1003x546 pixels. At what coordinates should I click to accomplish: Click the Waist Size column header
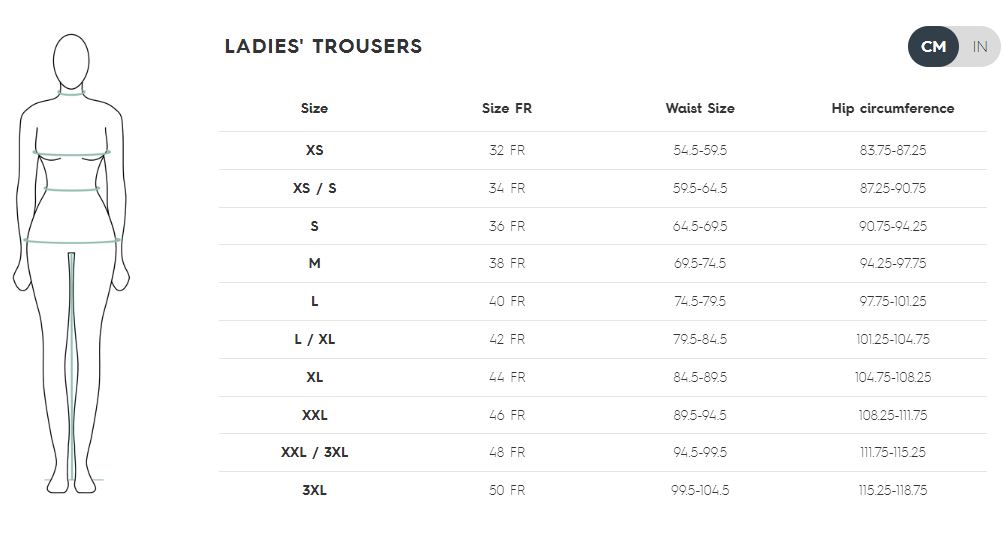tap(700, 109)
